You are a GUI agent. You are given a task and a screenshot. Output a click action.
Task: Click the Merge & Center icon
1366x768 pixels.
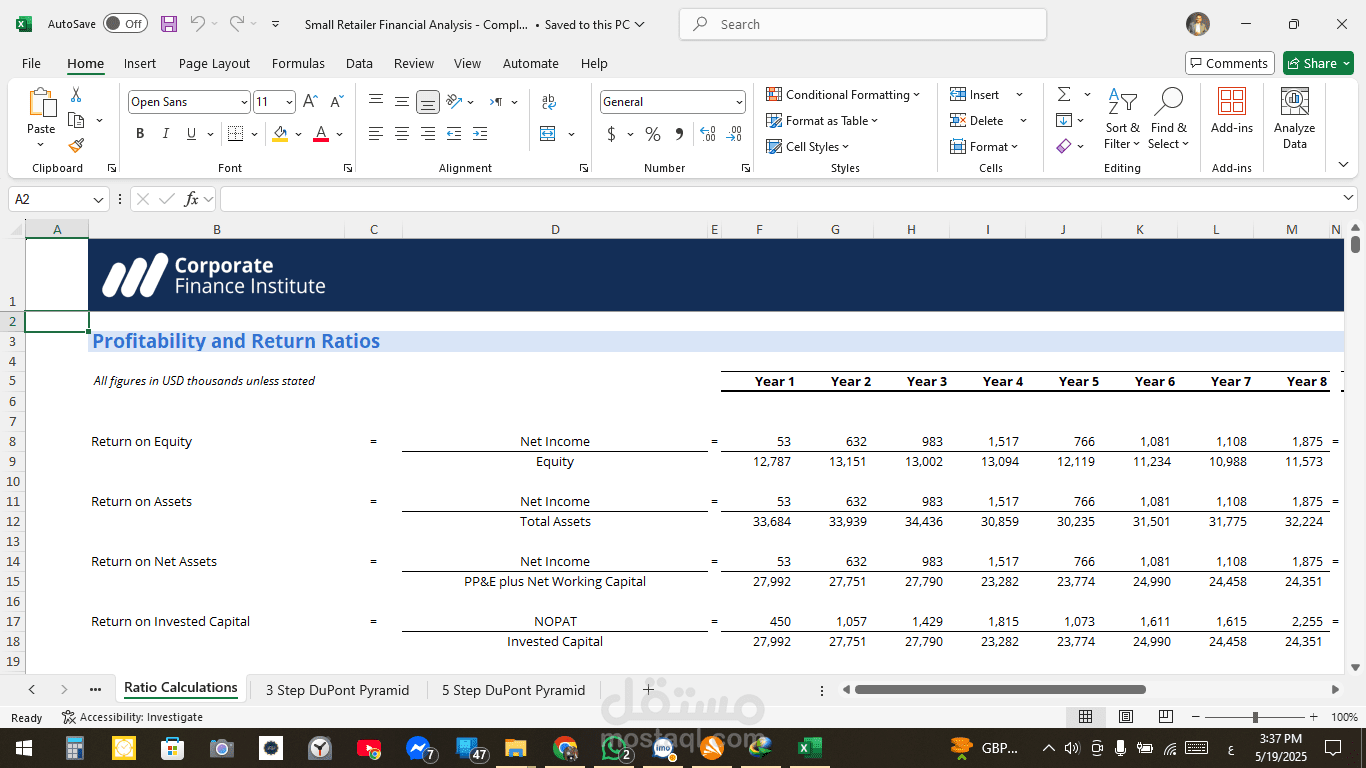548,134
